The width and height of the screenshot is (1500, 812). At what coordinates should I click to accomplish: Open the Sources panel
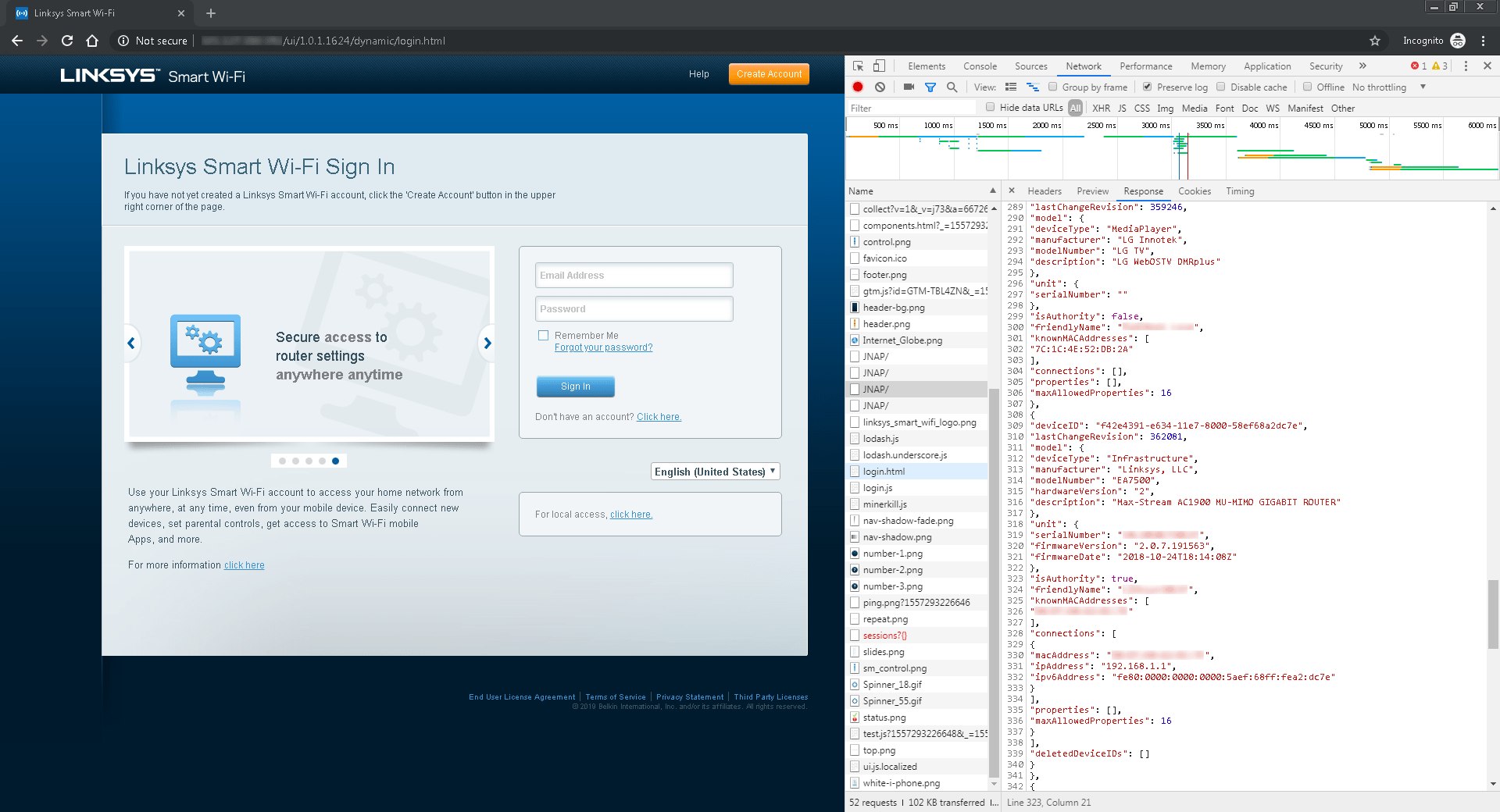(1030, 66)
